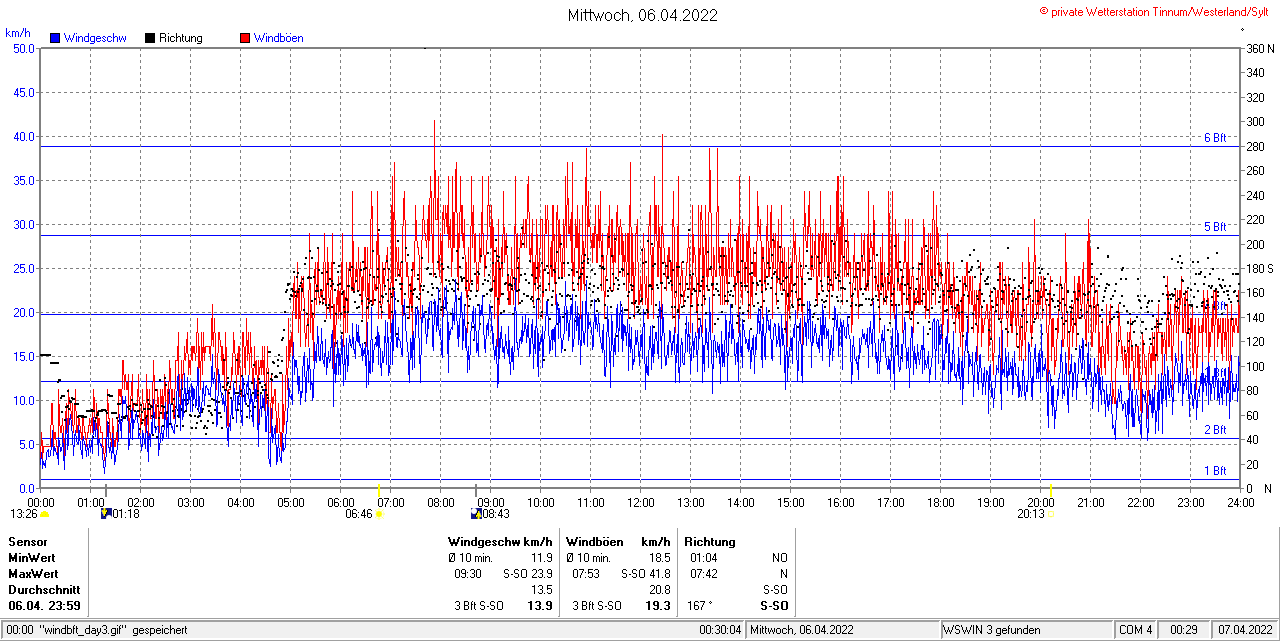The width and height of the screenshot is (1280, 641).
Task: Click the COM 4 status field
Action: click(x=1136, y=630)
